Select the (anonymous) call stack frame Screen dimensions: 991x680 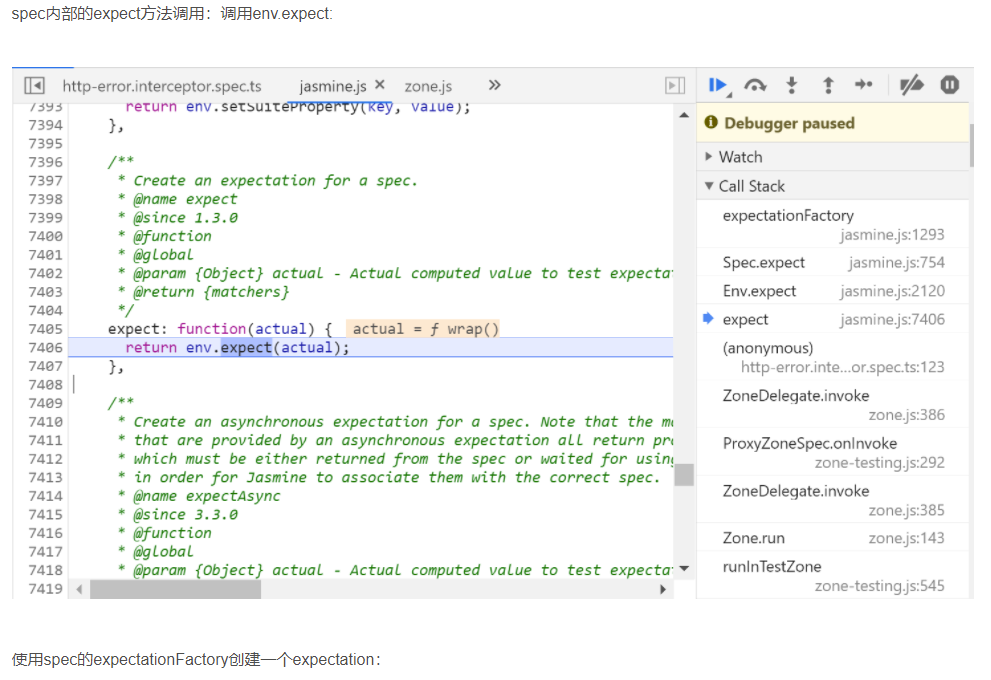(x=833, y=357)
